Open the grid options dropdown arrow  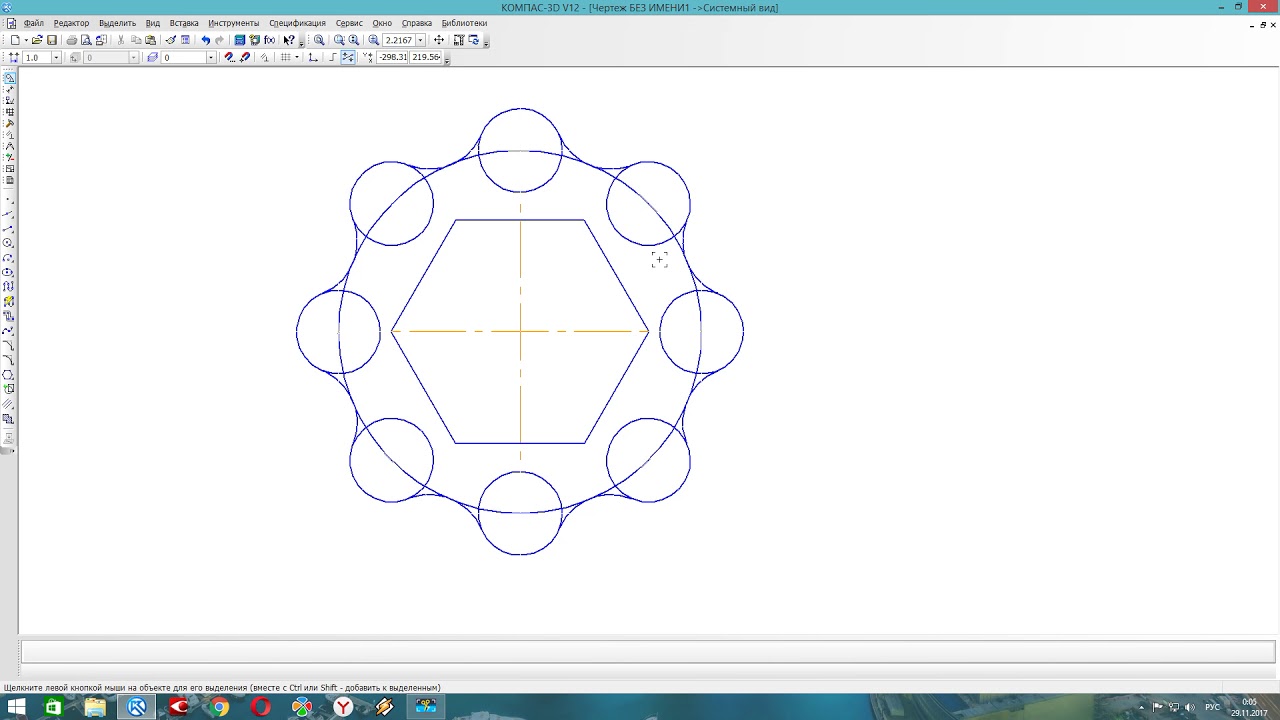point(297,57)
